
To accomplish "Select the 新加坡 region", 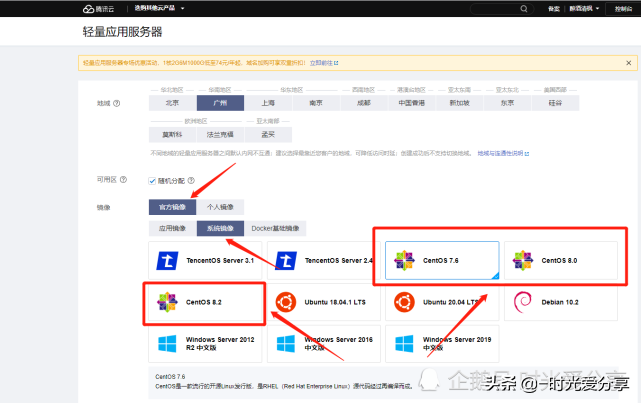I will point(459,103).
